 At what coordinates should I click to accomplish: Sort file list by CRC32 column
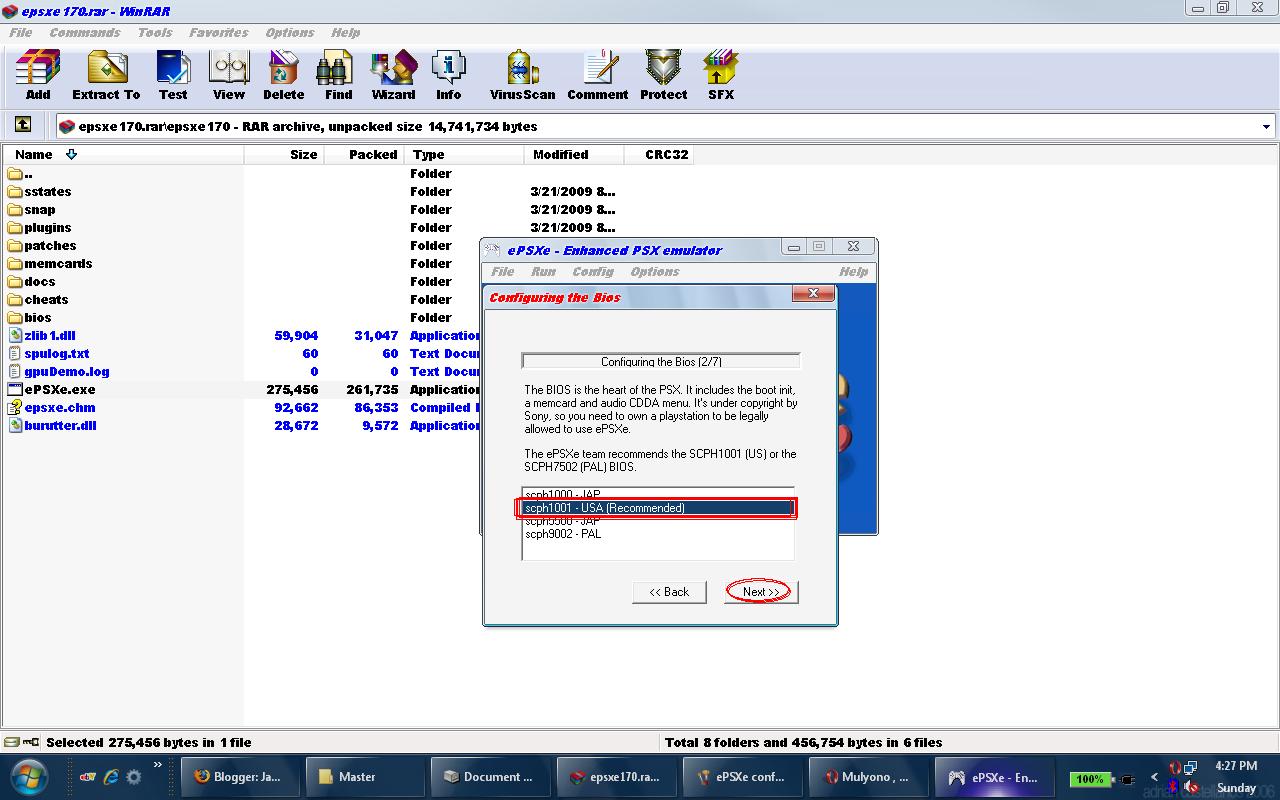[x=659, y=154]
